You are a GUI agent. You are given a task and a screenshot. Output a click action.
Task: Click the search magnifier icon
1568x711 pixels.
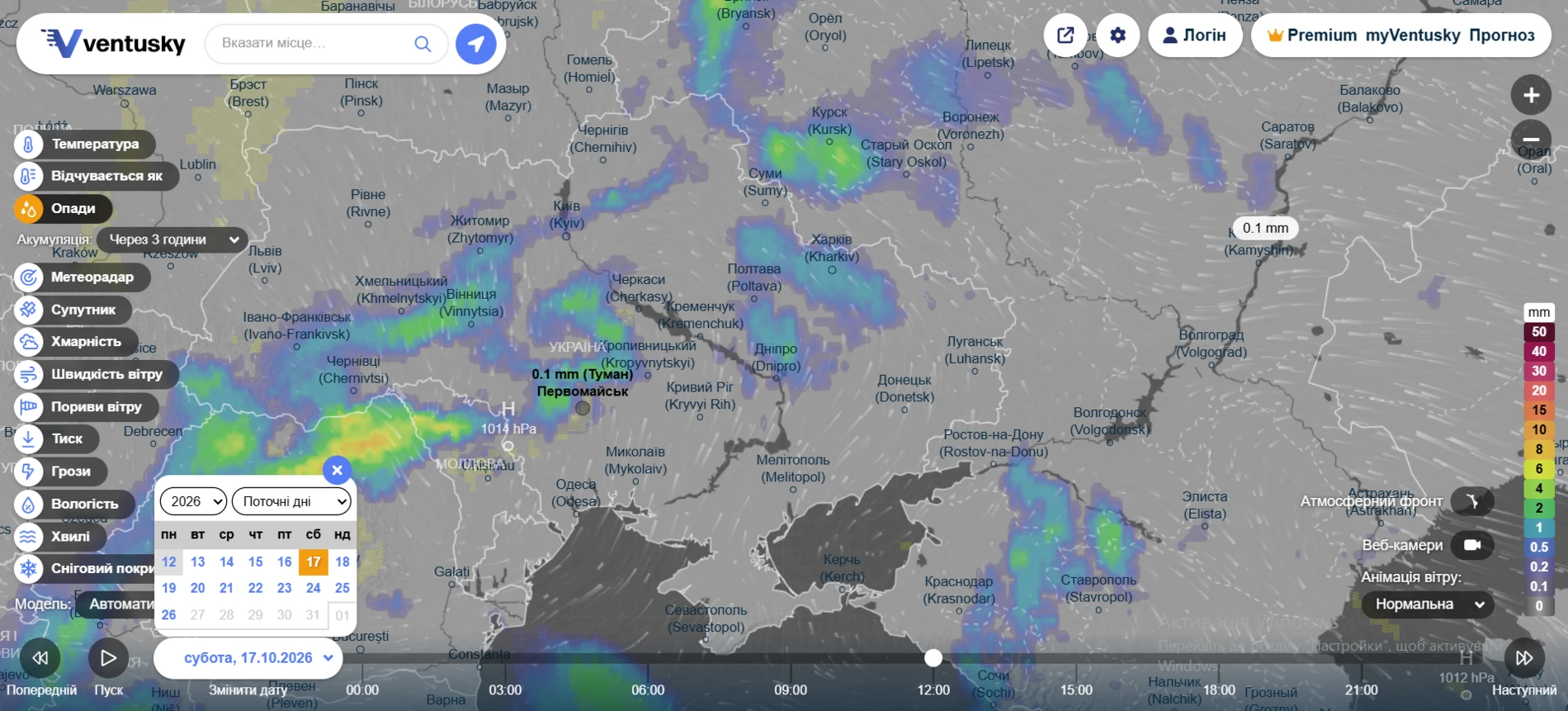point(423,43)
